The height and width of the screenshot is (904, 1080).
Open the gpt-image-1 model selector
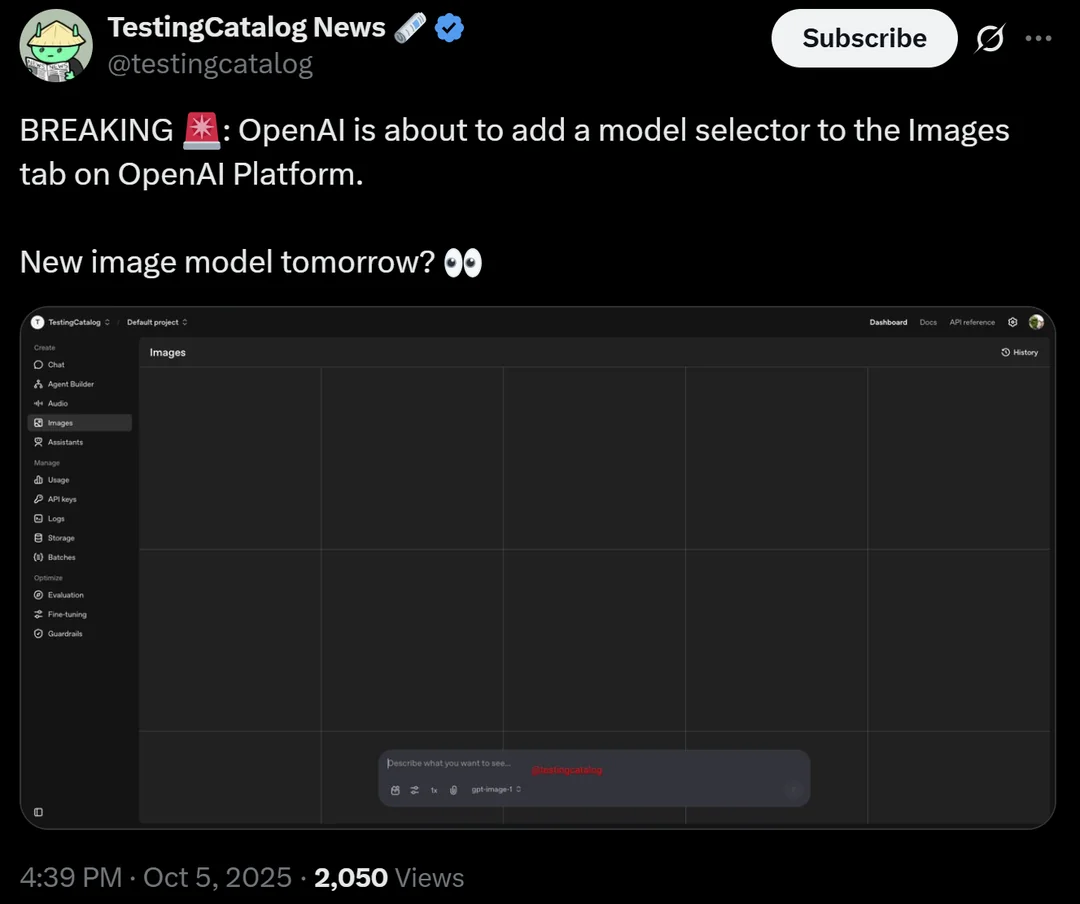pyautogui.click(x=496, y=790)
